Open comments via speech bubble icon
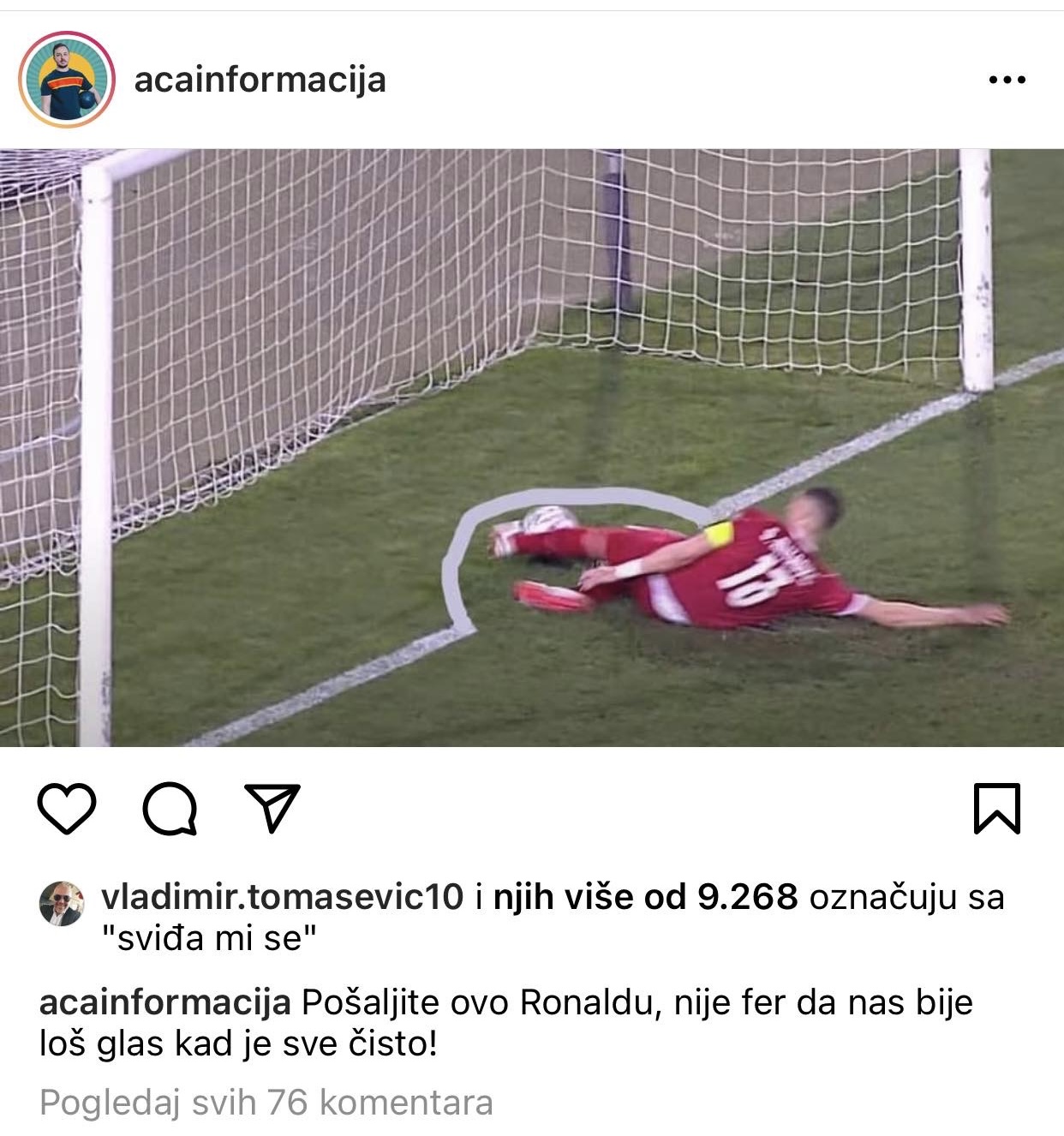1064x1136 pixels. 170,809
